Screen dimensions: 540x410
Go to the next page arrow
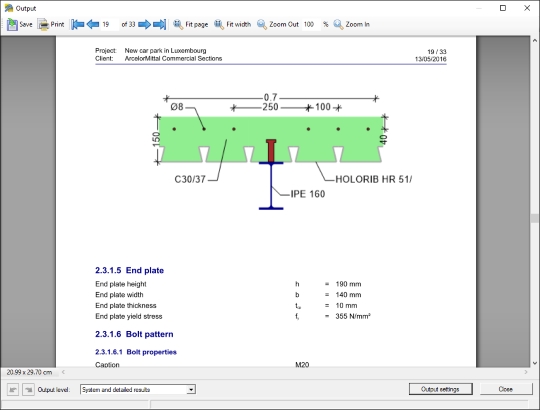tap(144, 24)
